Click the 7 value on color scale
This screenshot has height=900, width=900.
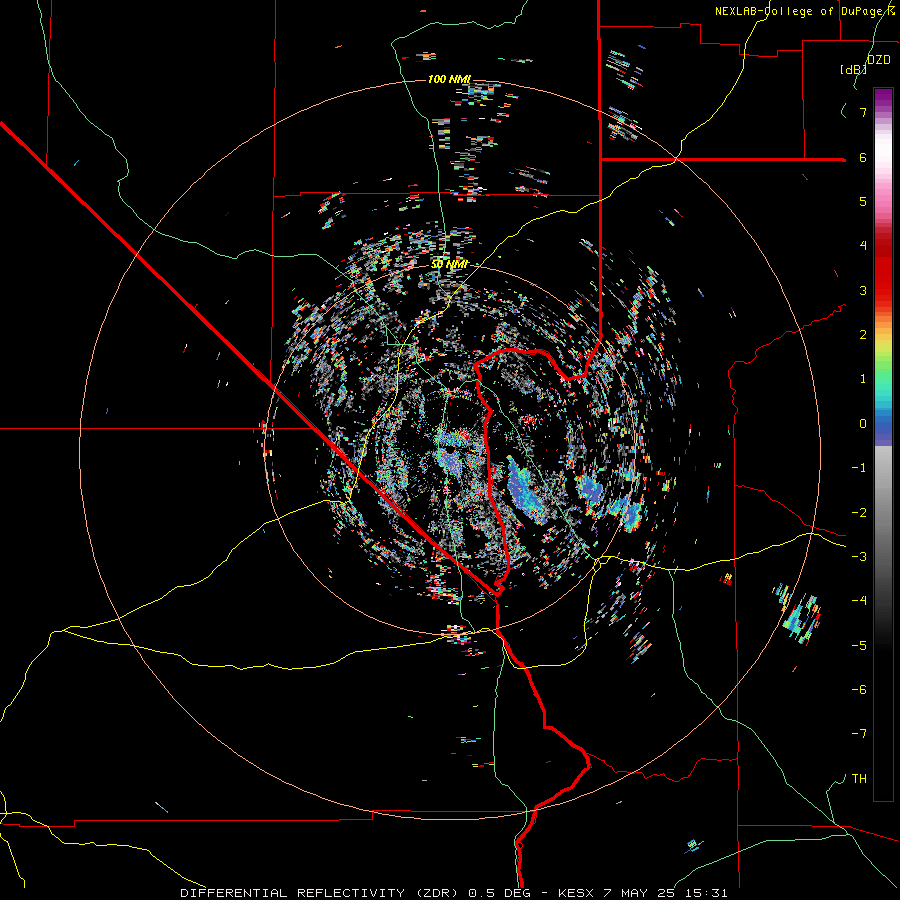tap(863, 112)
